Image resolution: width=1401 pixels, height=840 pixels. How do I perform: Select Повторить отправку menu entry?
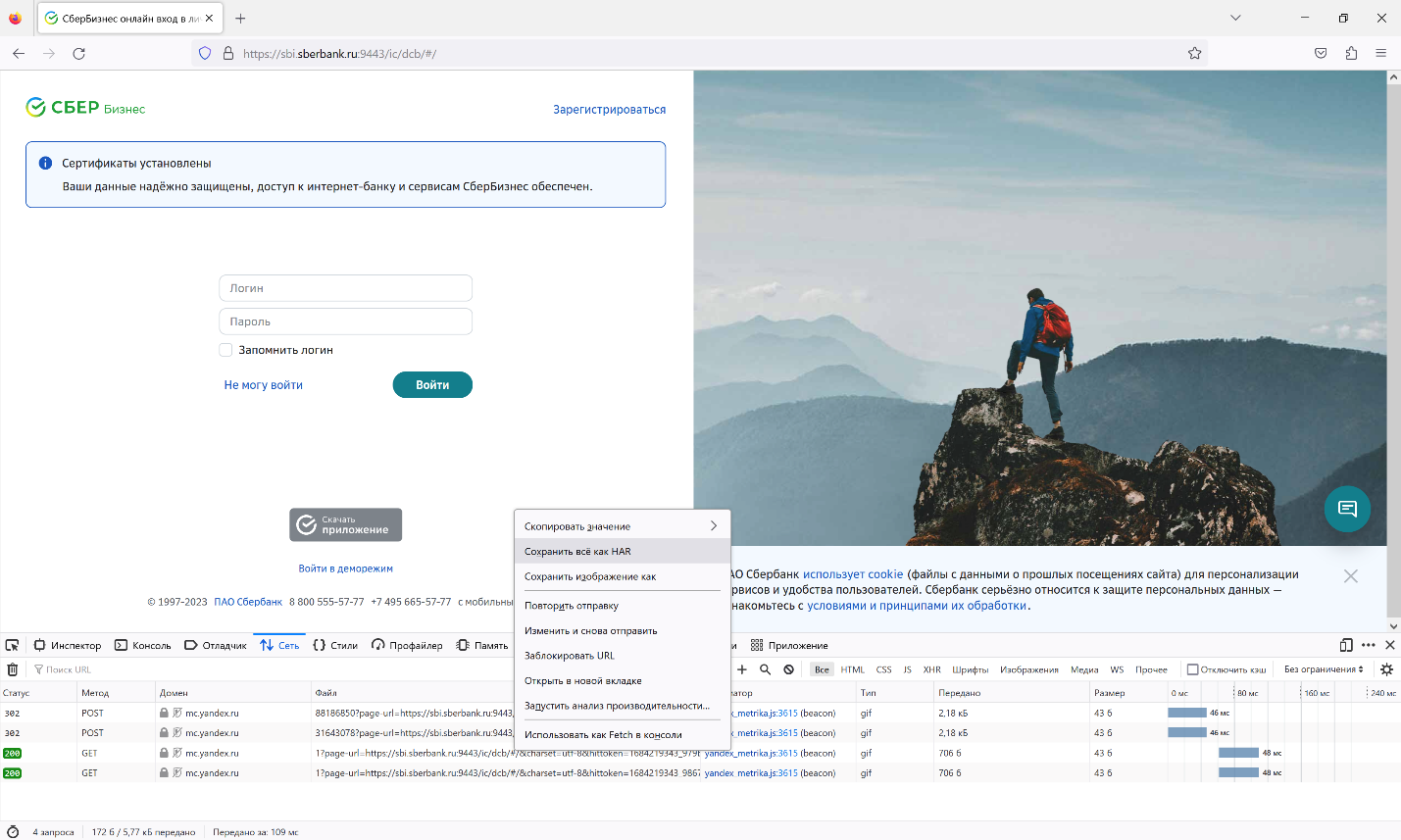[622, 606]
